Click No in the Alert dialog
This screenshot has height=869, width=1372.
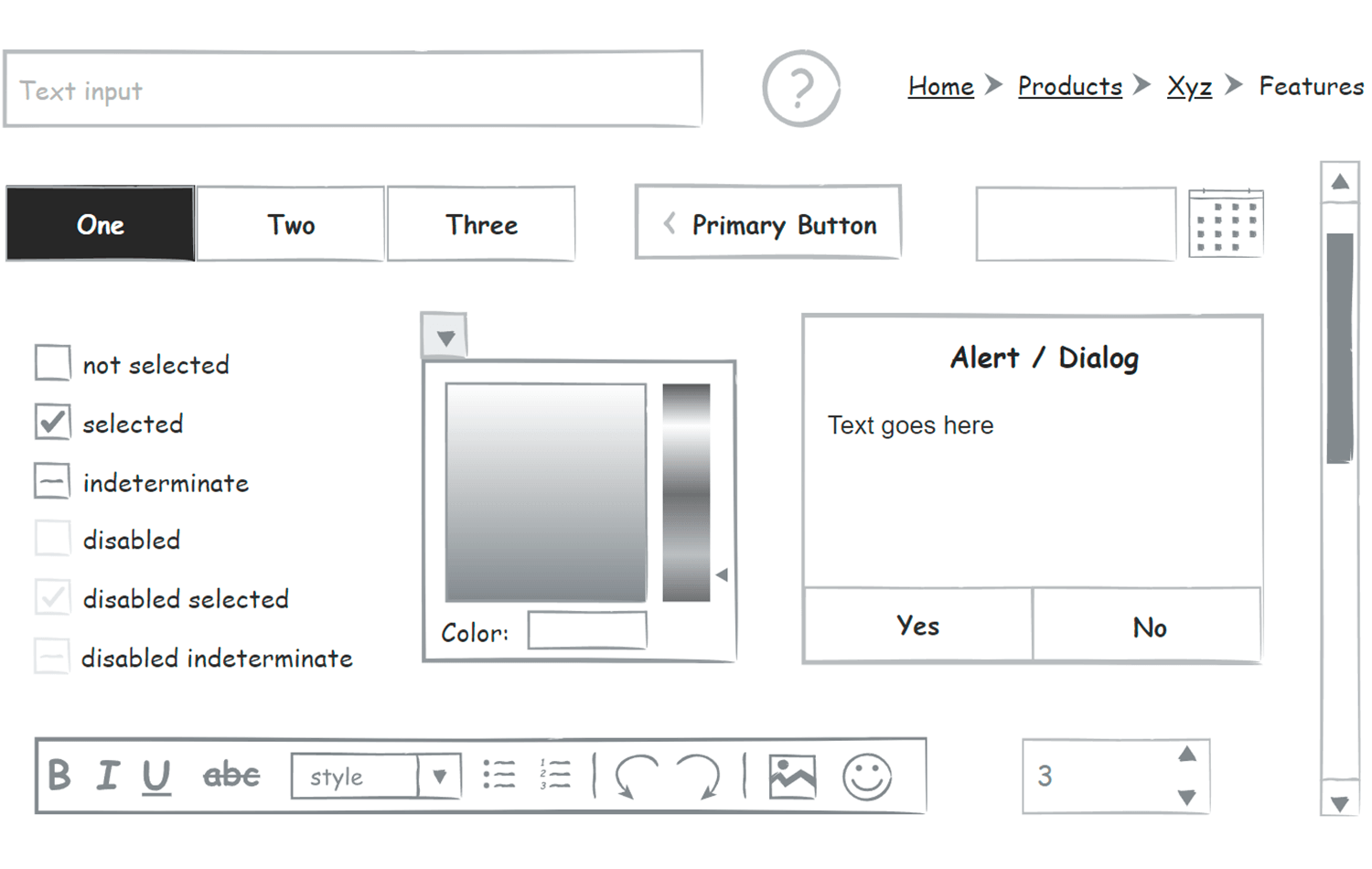pos(1148,626)
